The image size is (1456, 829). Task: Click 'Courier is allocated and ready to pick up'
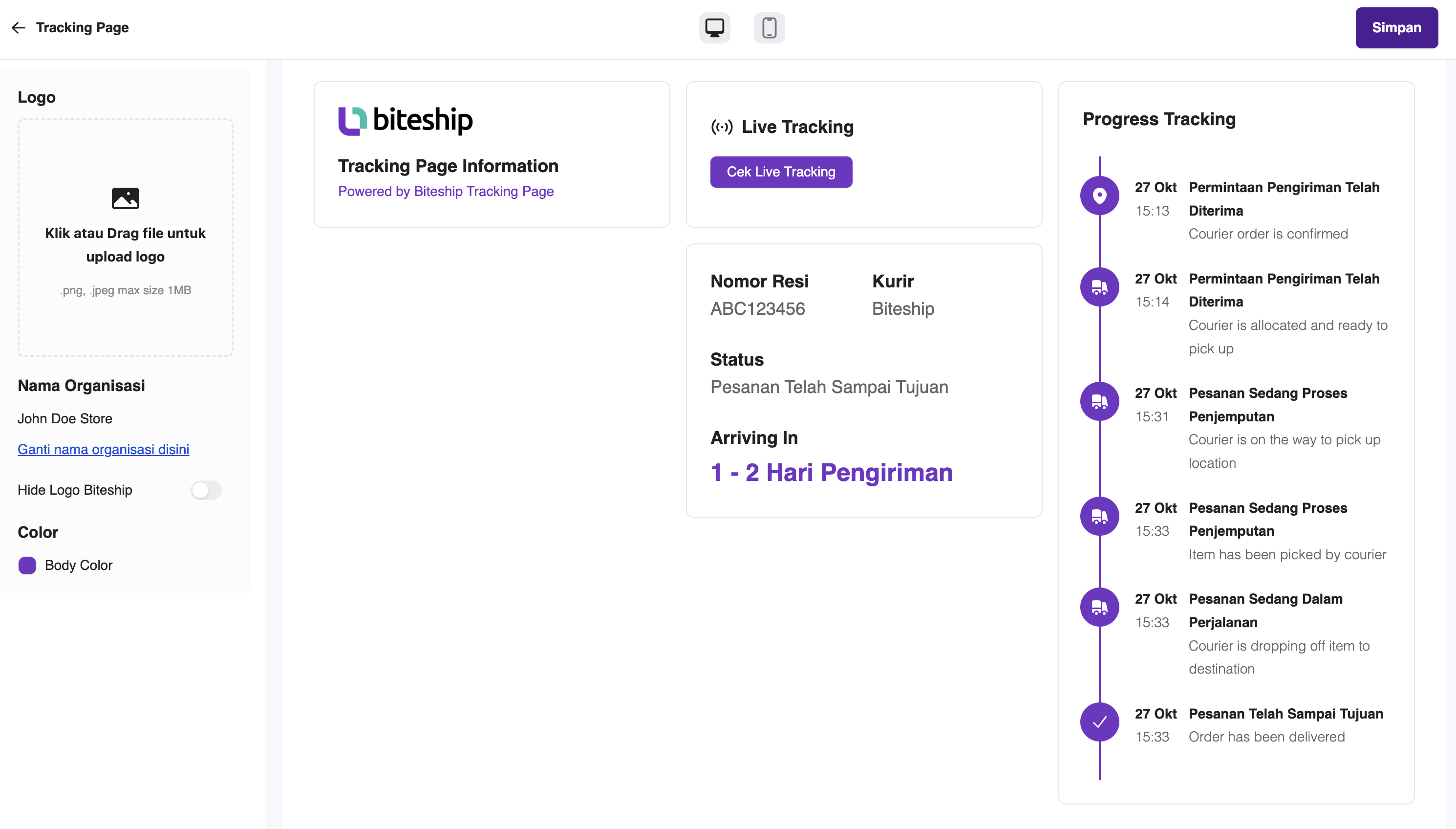click(x=1287, y=337)
